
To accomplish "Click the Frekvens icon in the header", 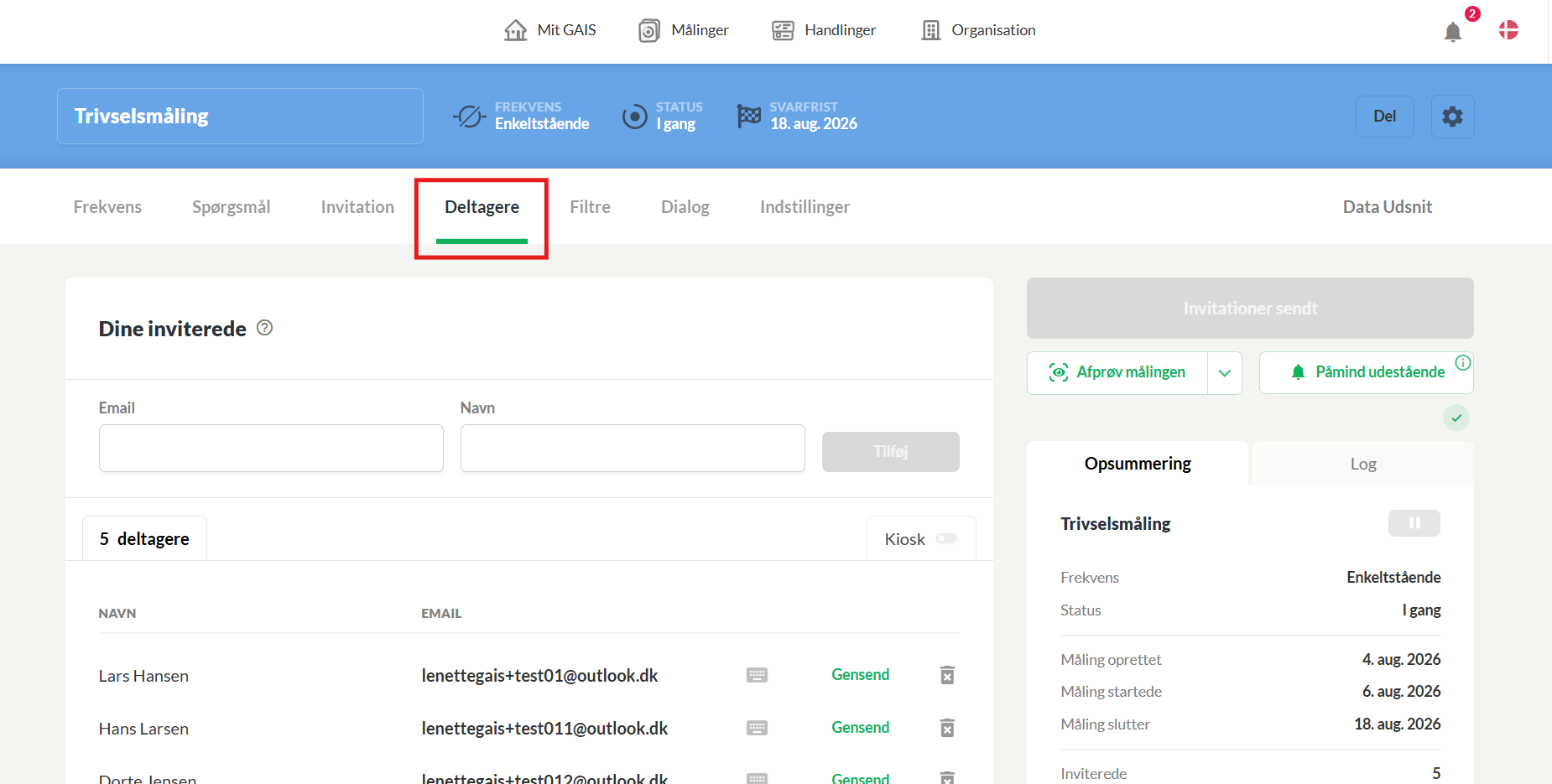I will tap(470, 117).
